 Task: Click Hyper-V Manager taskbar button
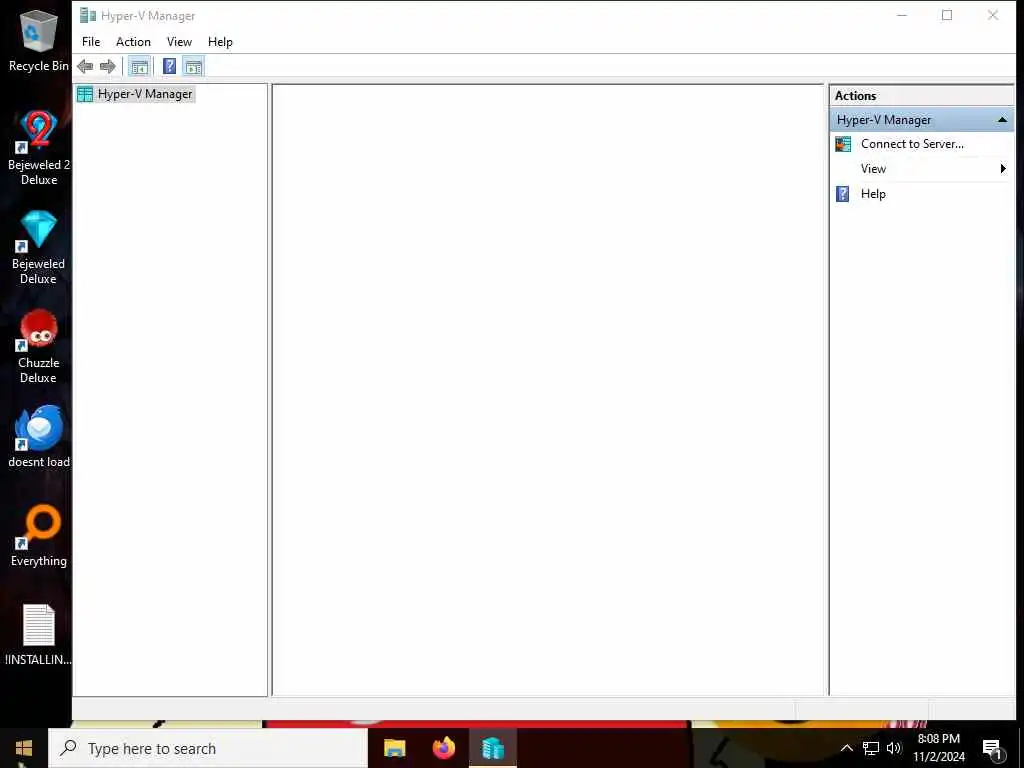click(x=493, y=748)
